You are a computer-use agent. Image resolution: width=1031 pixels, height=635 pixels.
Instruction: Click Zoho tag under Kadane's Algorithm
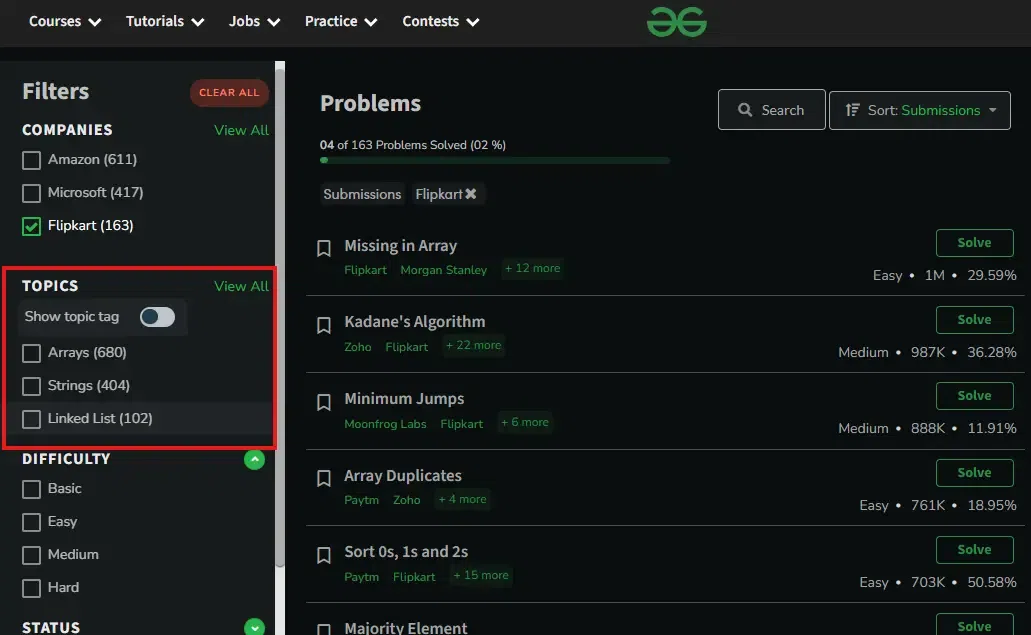(x=358, y=347)
